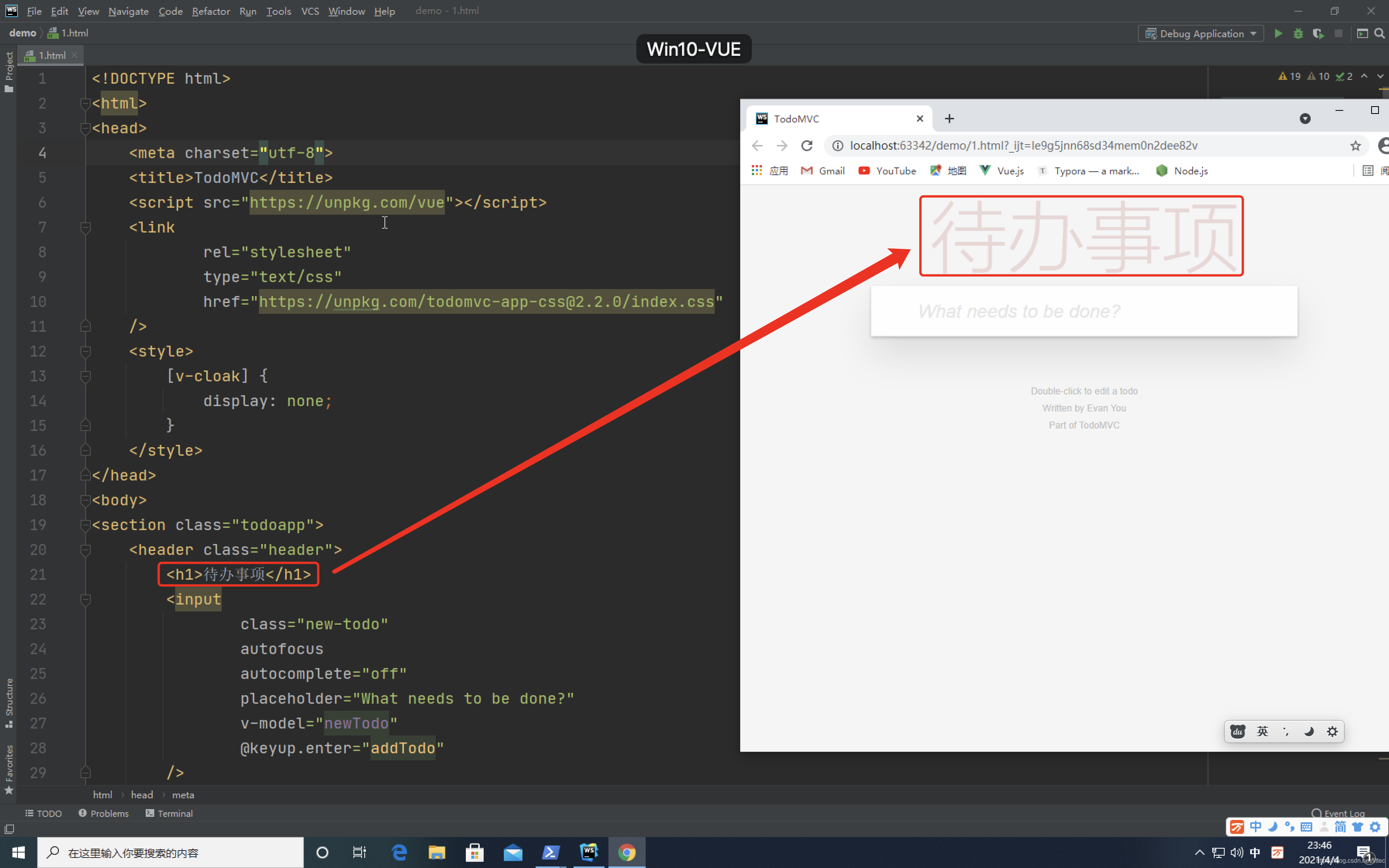Screen dimensions: 1389x868
Task: Open the Edit menu
Action: pos(59,11)
